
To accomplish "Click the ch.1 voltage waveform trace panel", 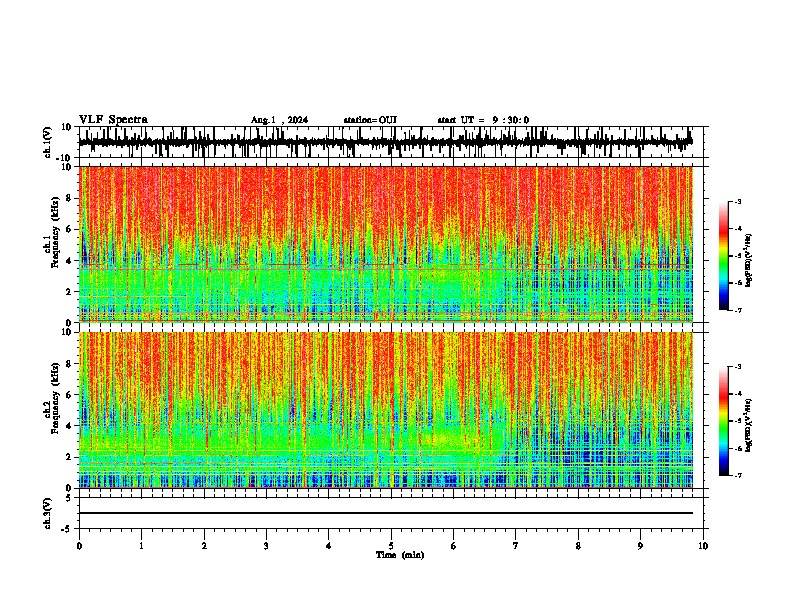I will coord(391,142).
